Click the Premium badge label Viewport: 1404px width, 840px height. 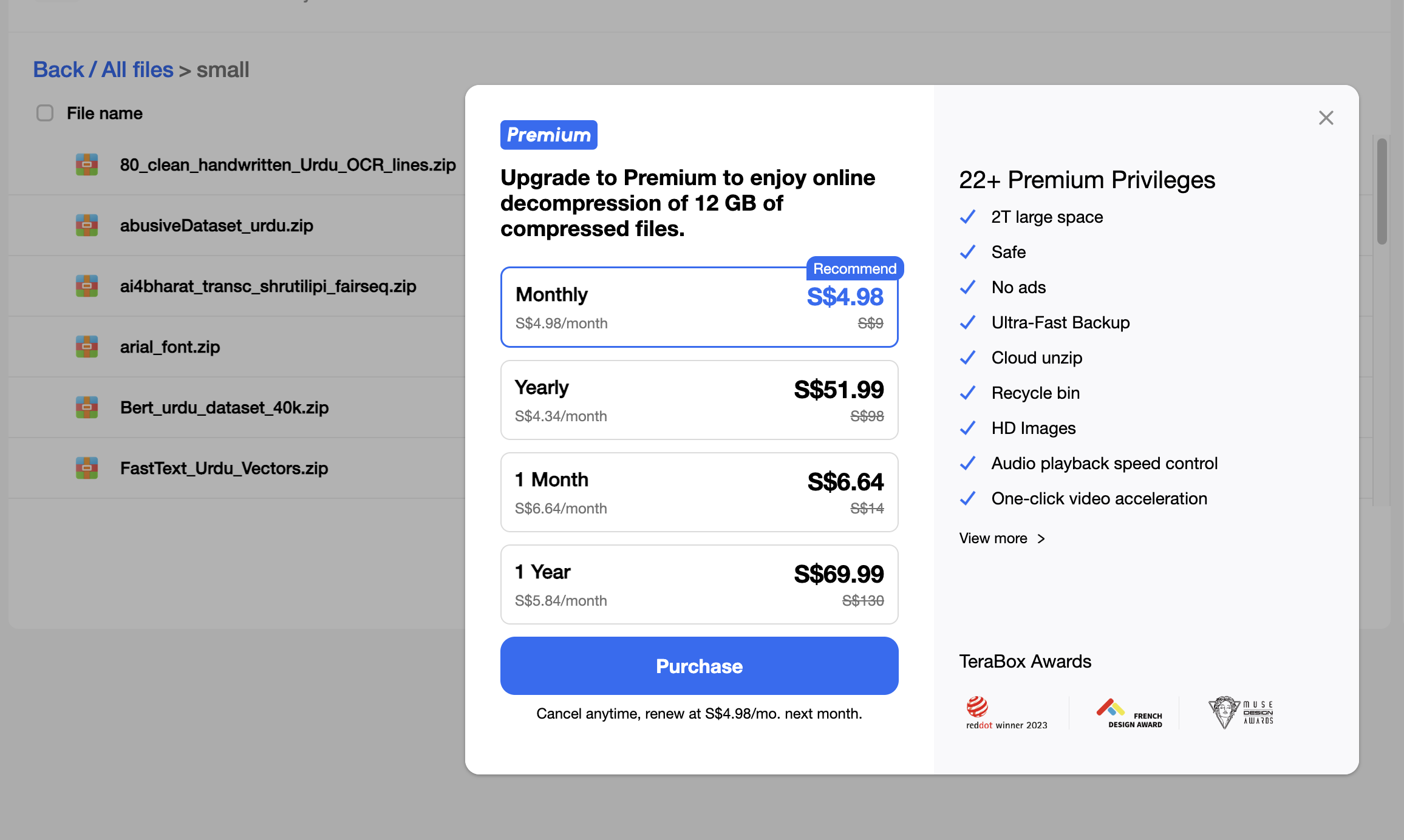pos(548,135)
